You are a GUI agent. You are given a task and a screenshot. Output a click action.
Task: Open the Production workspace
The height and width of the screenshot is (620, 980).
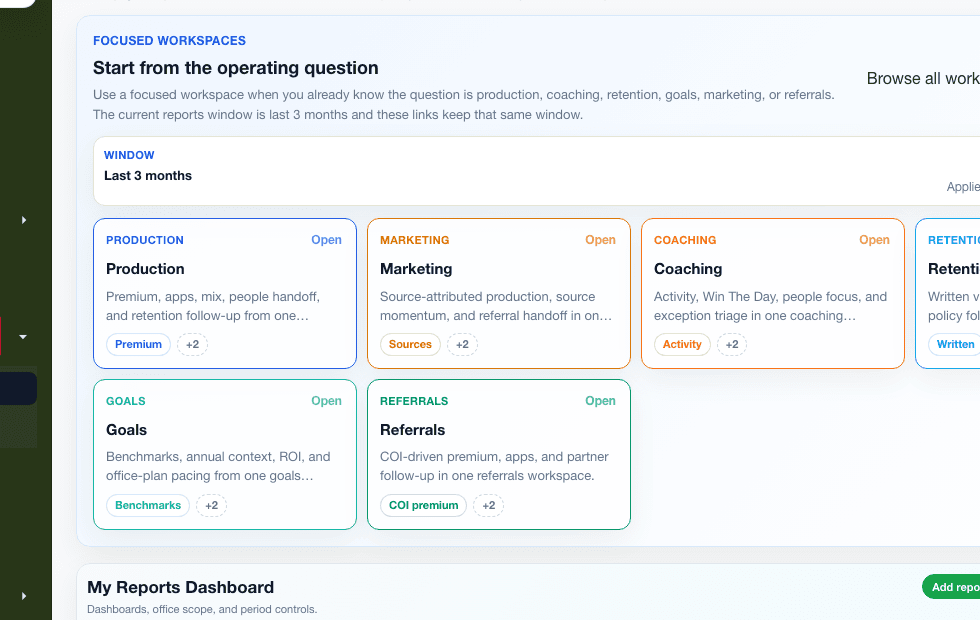326,240
